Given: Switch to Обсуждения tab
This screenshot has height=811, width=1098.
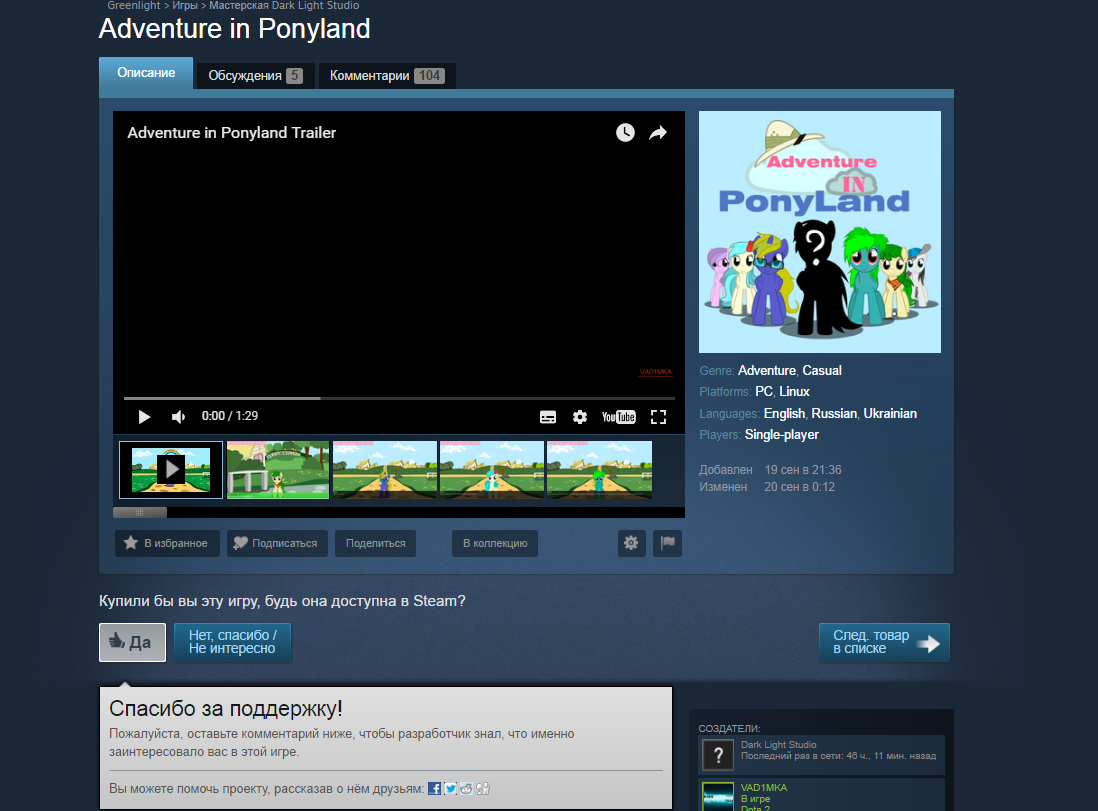Looking at the screenshot, I should [255, 76].
